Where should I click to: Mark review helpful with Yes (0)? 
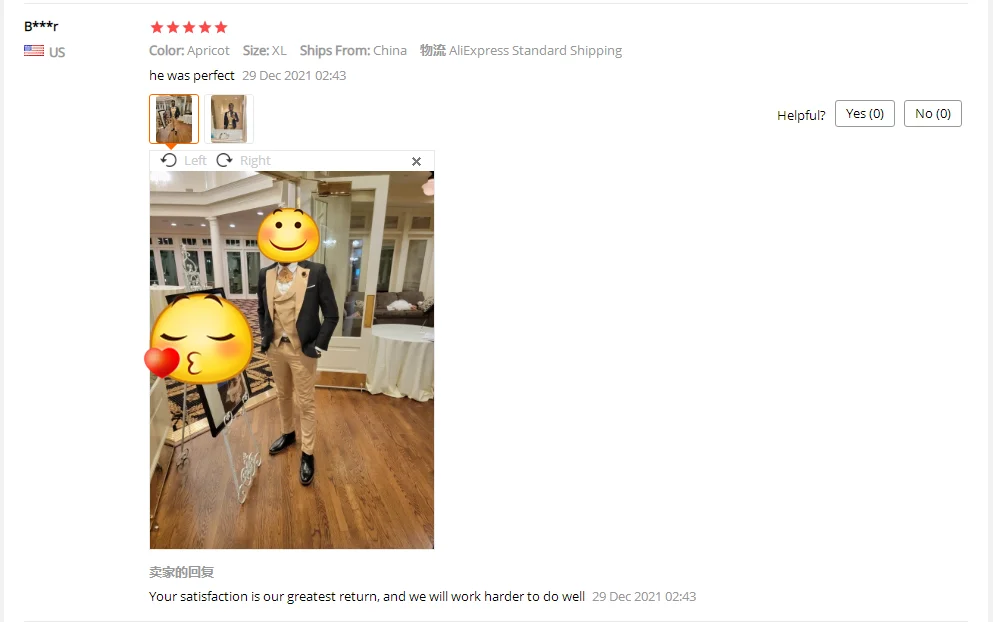[x=864, y=113]
